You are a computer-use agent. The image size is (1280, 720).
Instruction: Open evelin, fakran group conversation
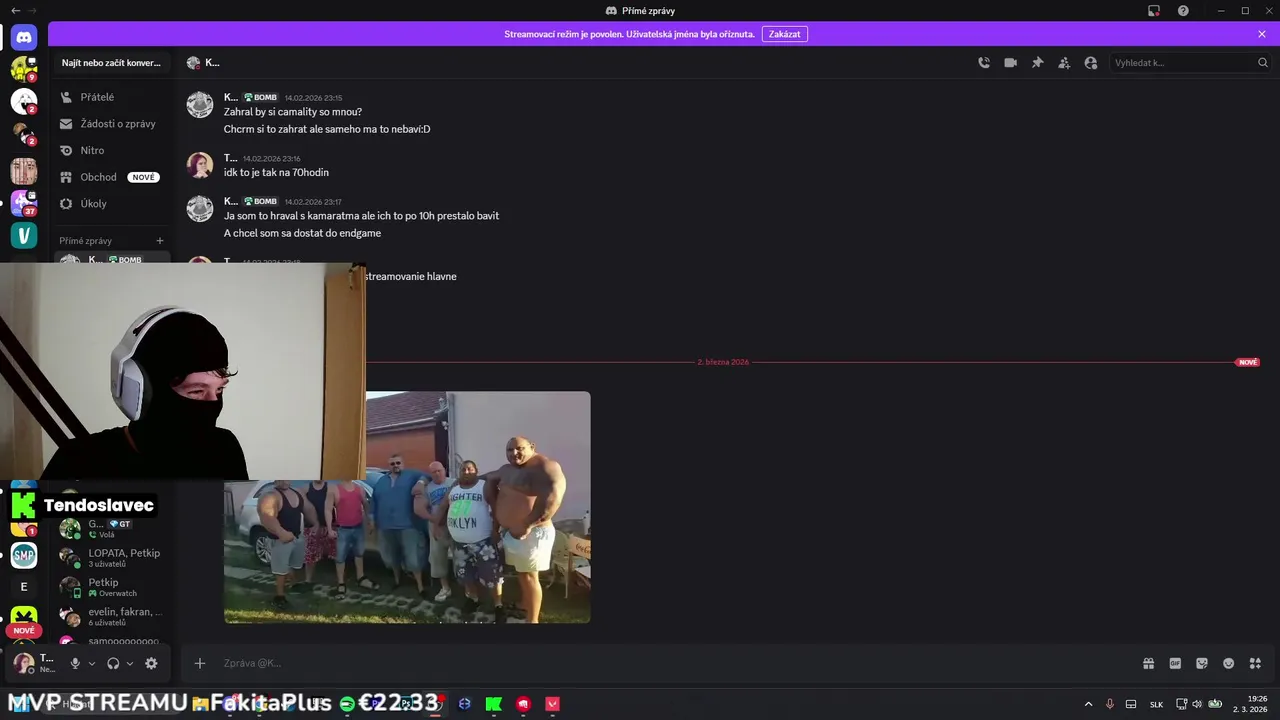click(x=110, y=616)
